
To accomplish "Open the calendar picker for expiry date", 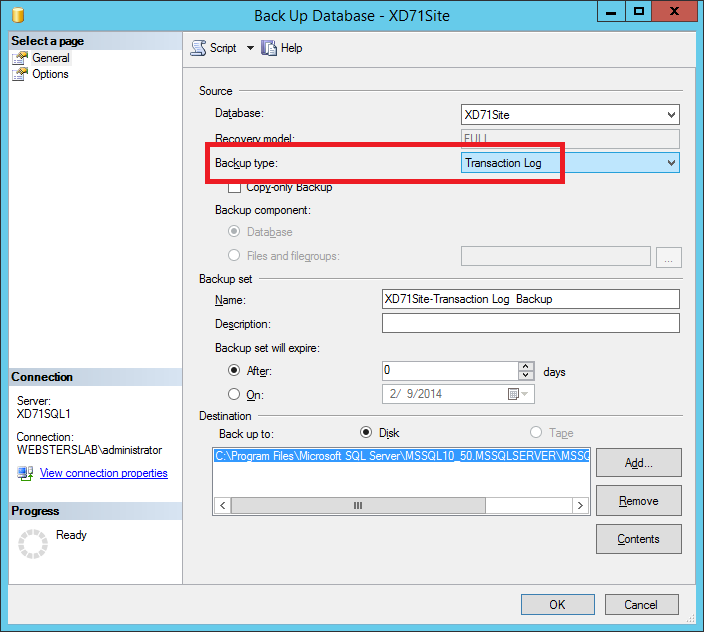I will pyautogui.click(x=513, y=394).
